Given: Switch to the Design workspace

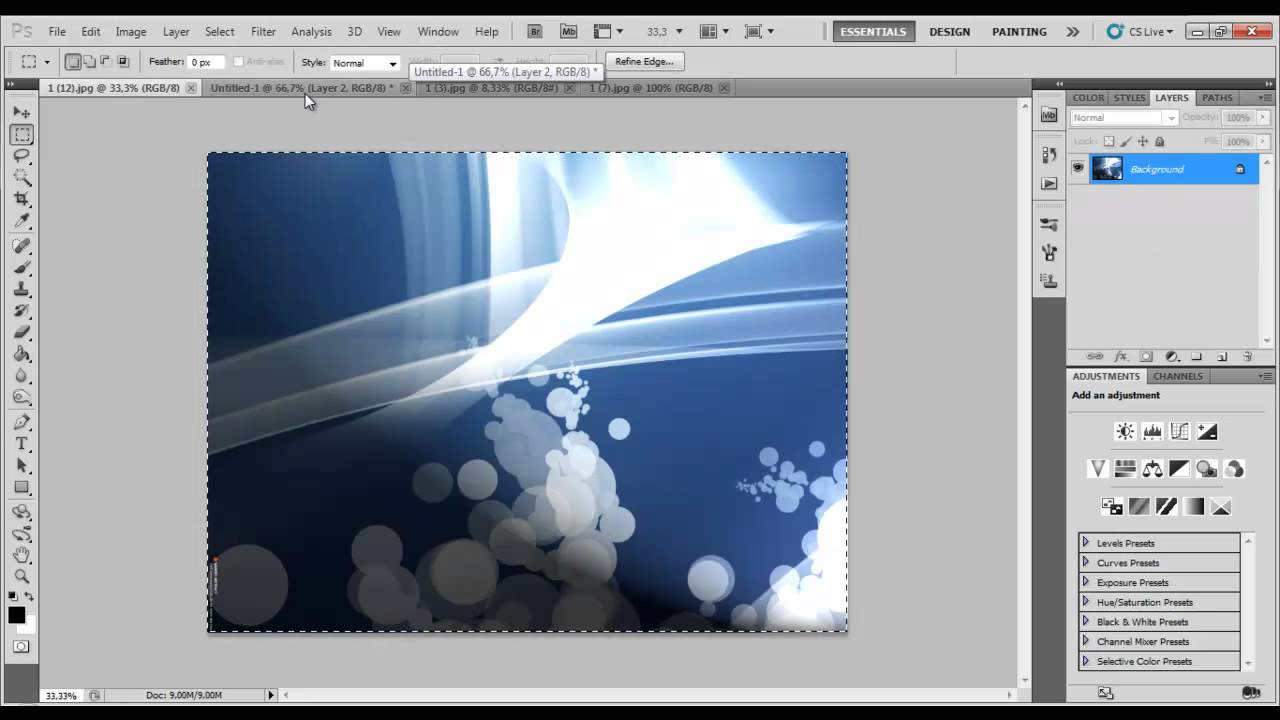Looking at the screenshot, I should click(x=949, y=32).
